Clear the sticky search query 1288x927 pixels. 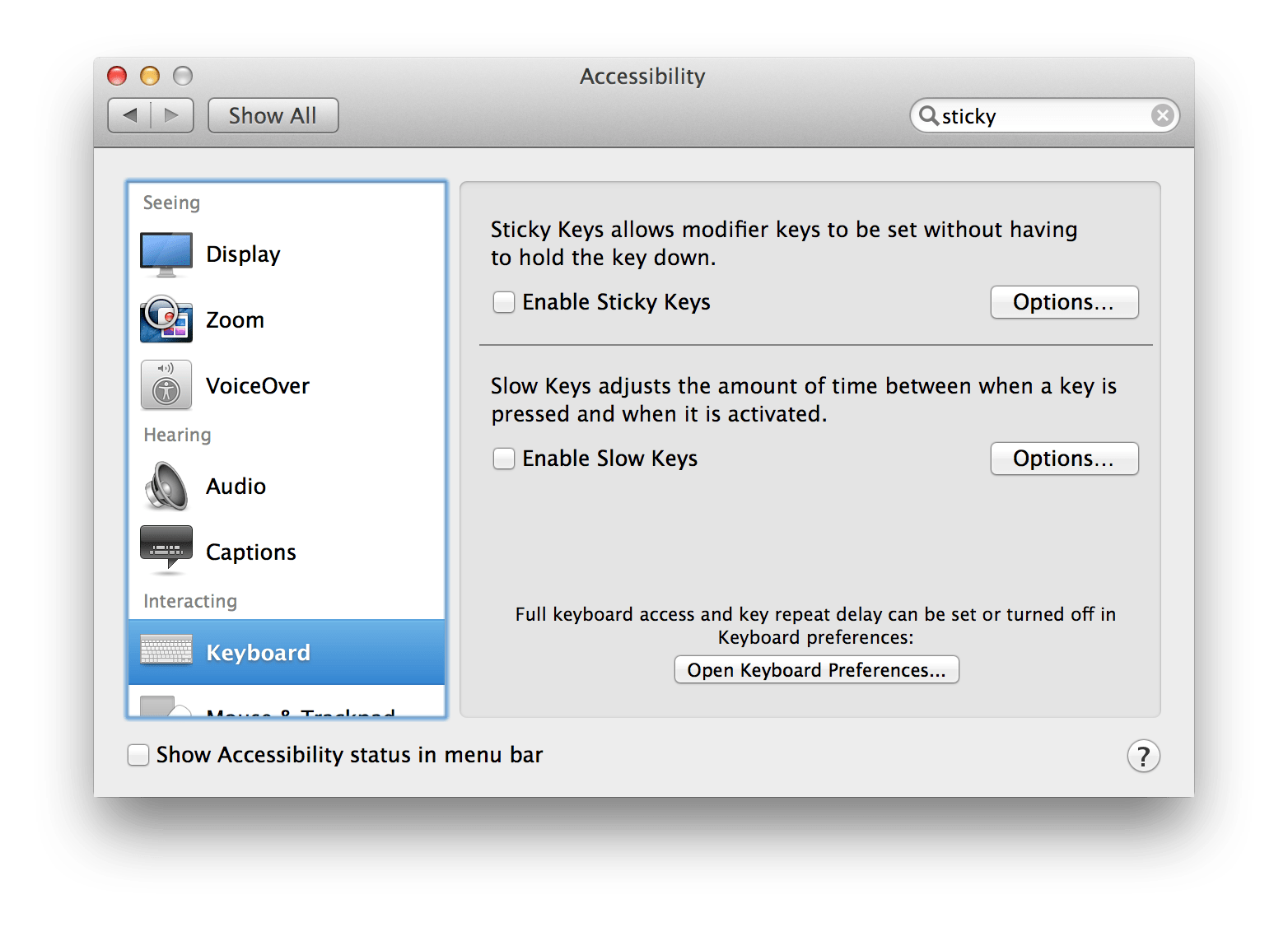[1163, 115]
